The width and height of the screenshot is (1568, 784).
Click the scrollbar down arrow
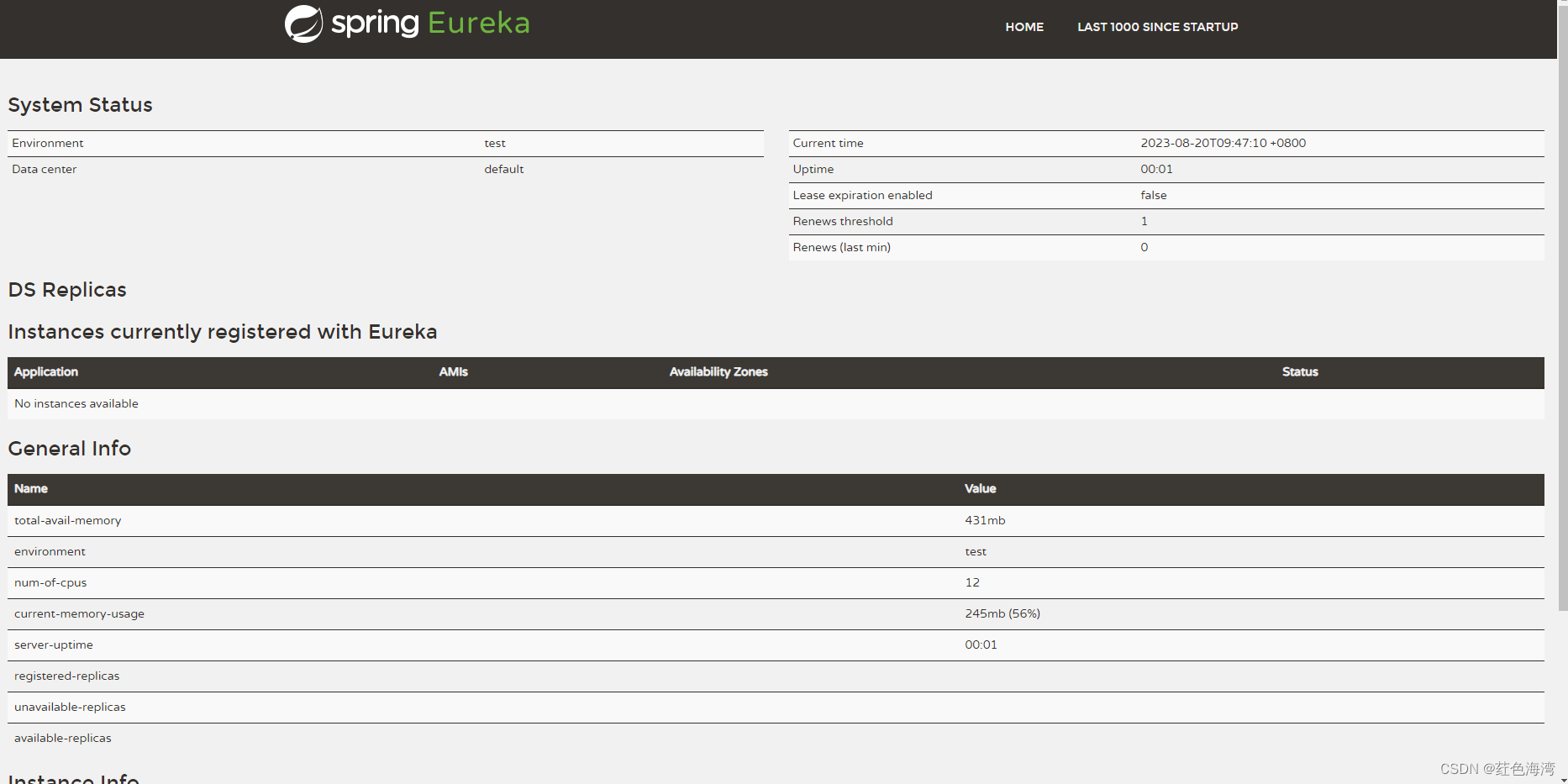tap(1562, 779)
